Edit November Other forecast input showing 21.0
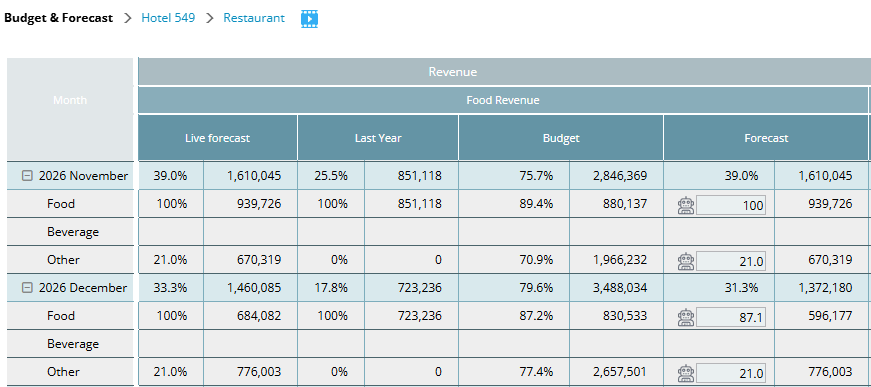 pos(730,261)
